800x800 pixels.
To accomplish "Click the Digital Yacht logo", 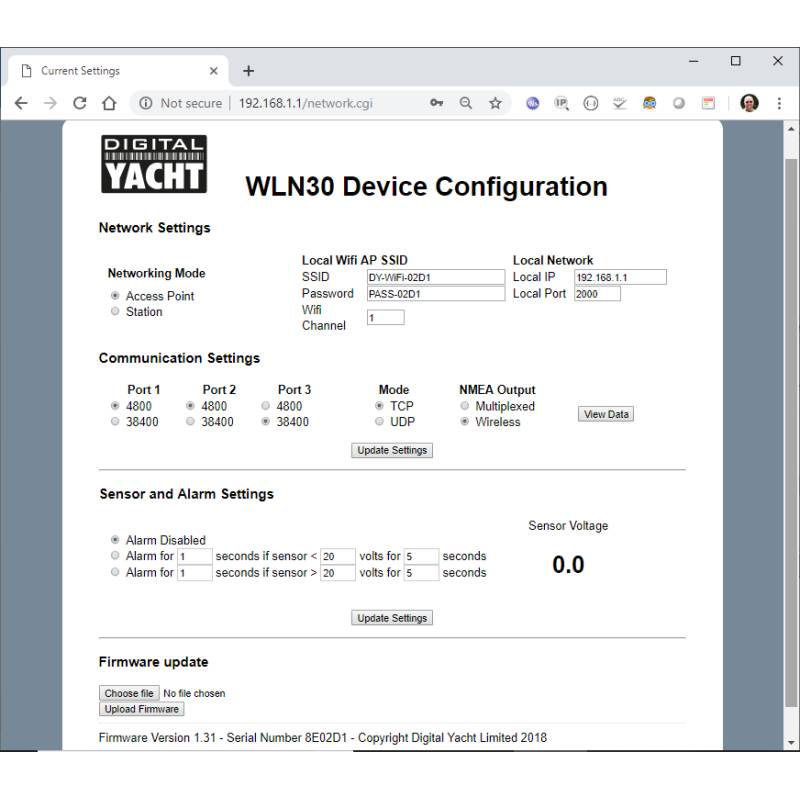I will (154, 164).
